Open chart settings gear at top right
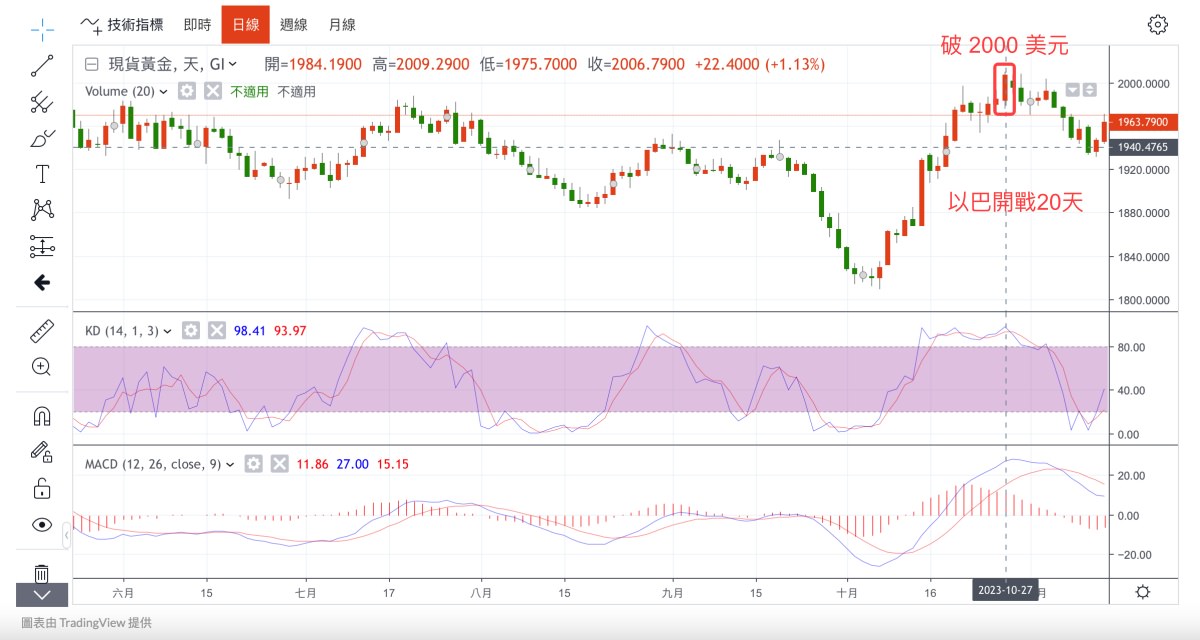This screenshot has width=1200, height=640. (1158, 25)
